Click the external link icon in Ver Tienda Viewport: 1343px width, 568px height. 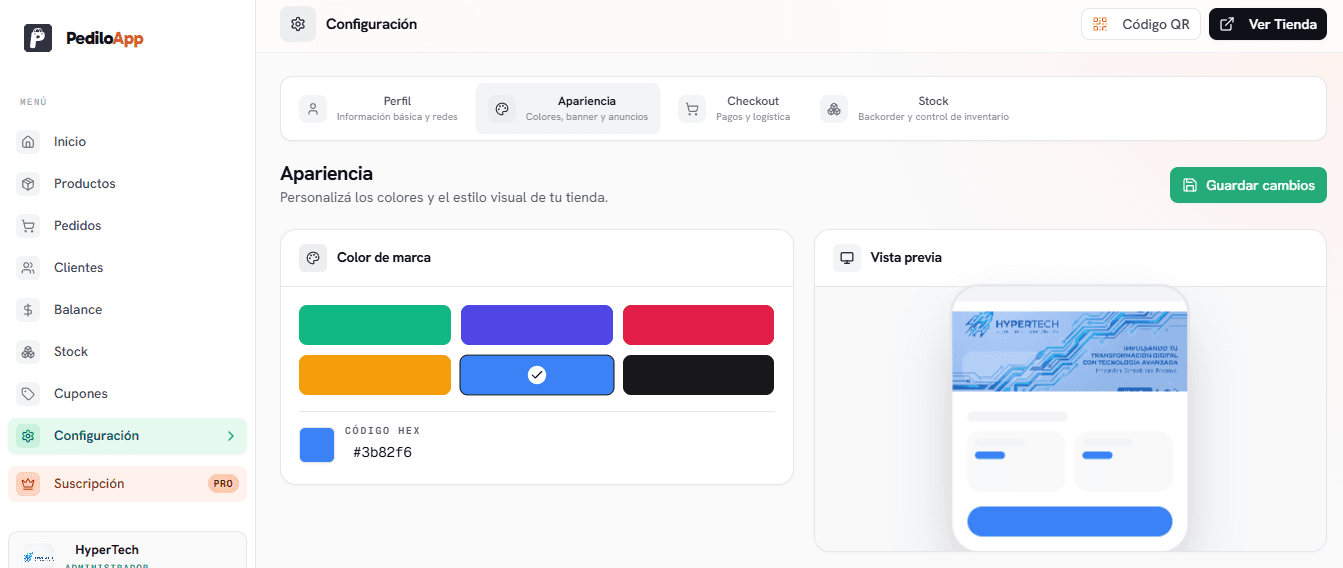(1228, 24)
